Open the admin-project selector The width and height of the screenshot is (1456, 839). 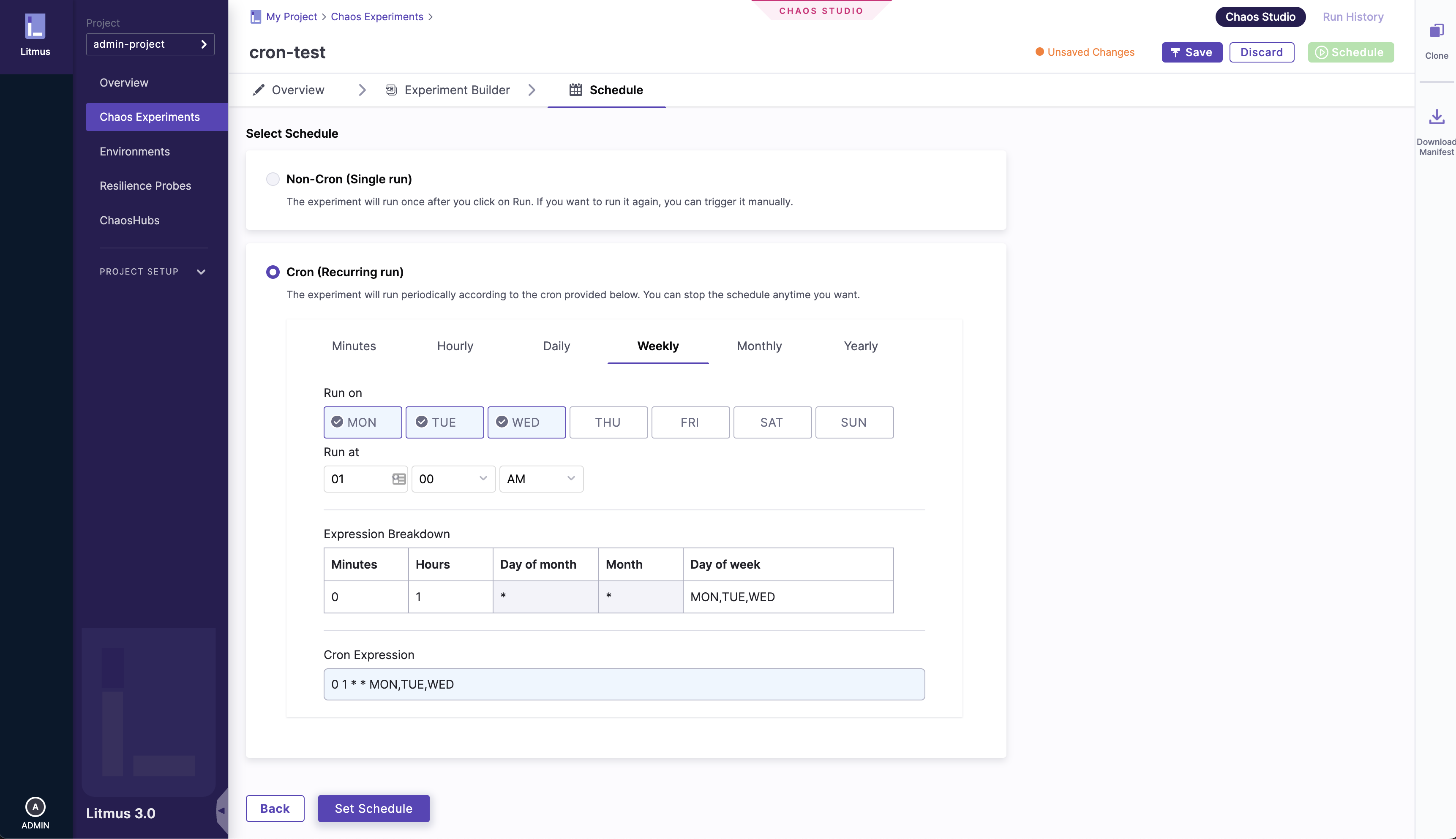[x=150, y=44]
